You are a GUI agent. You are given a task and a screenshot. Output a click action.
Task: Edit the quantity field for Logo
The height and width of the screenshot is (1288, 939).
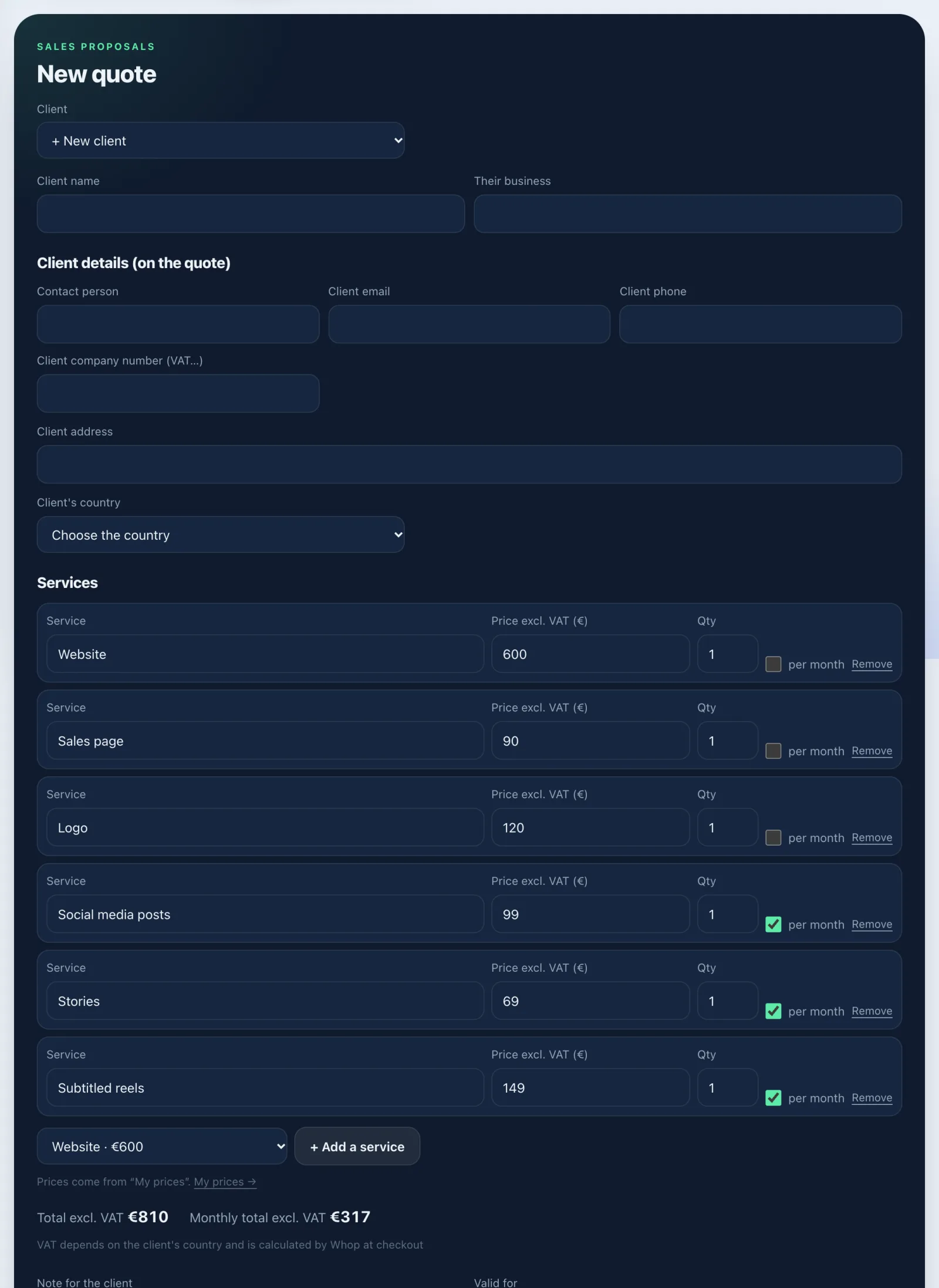[x=728, y=827]
